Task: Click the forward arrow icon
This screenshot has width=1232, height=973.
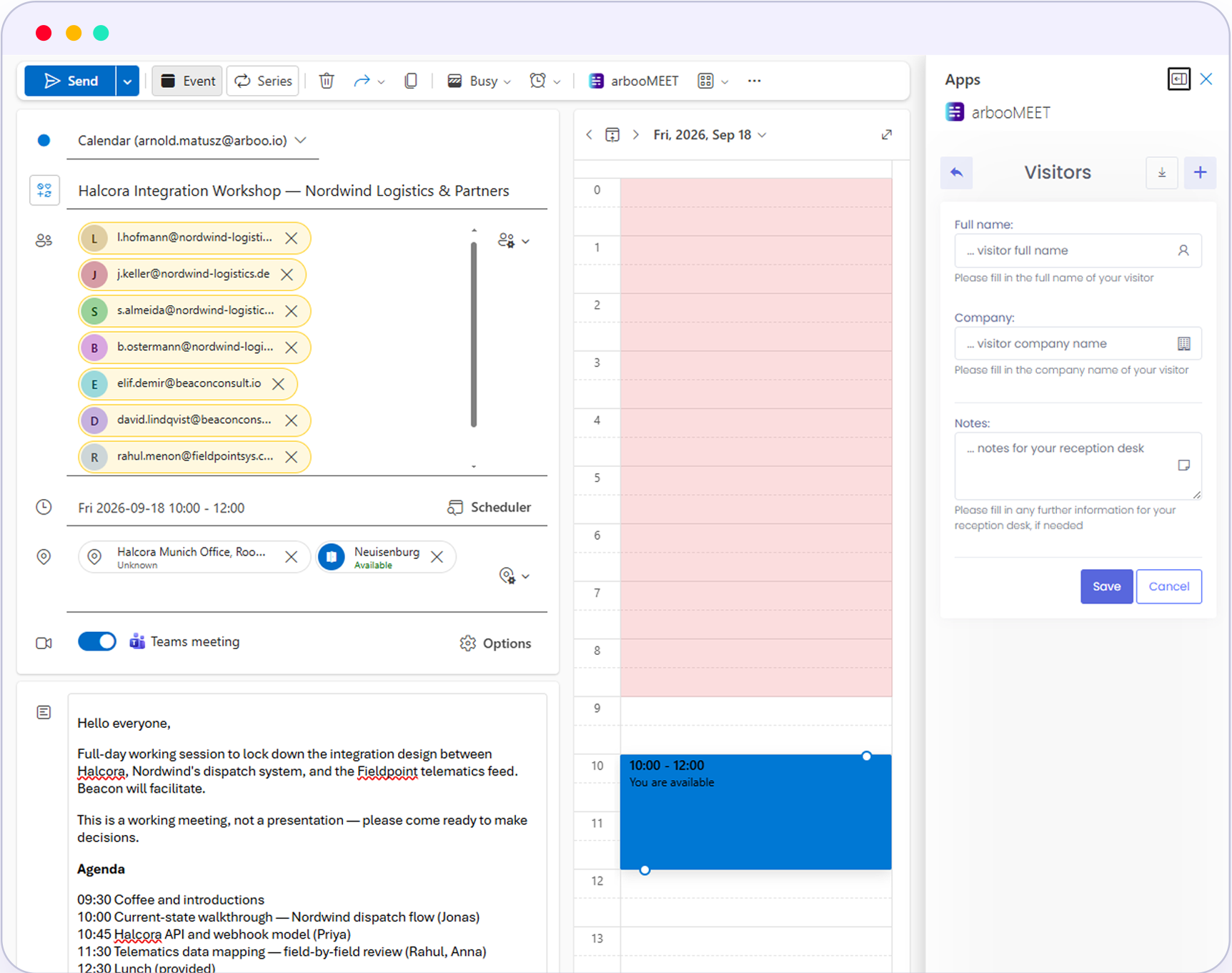Action: 362,81
